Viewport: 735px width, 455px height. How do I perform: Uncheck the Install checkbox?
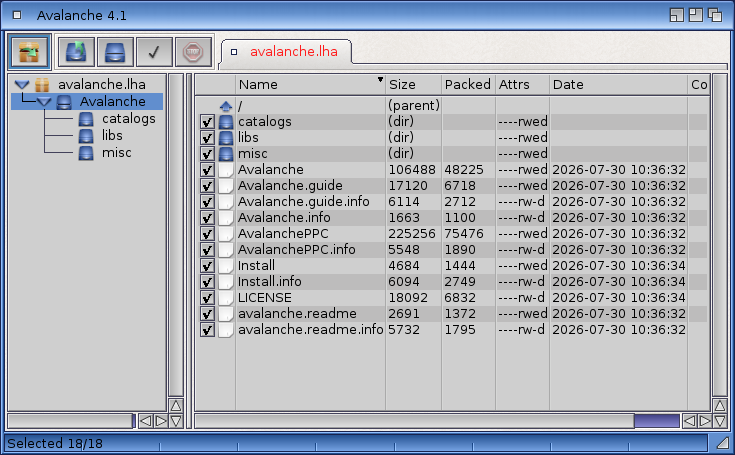coord(207,266)
